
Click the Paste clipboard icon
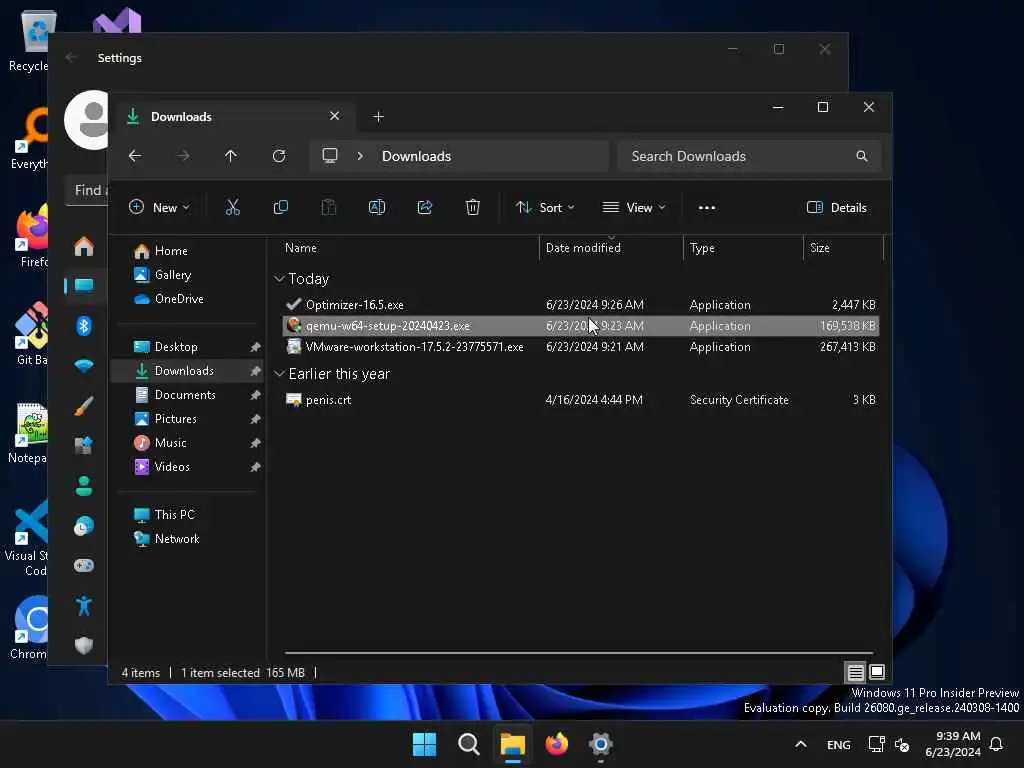pos(328,208)
